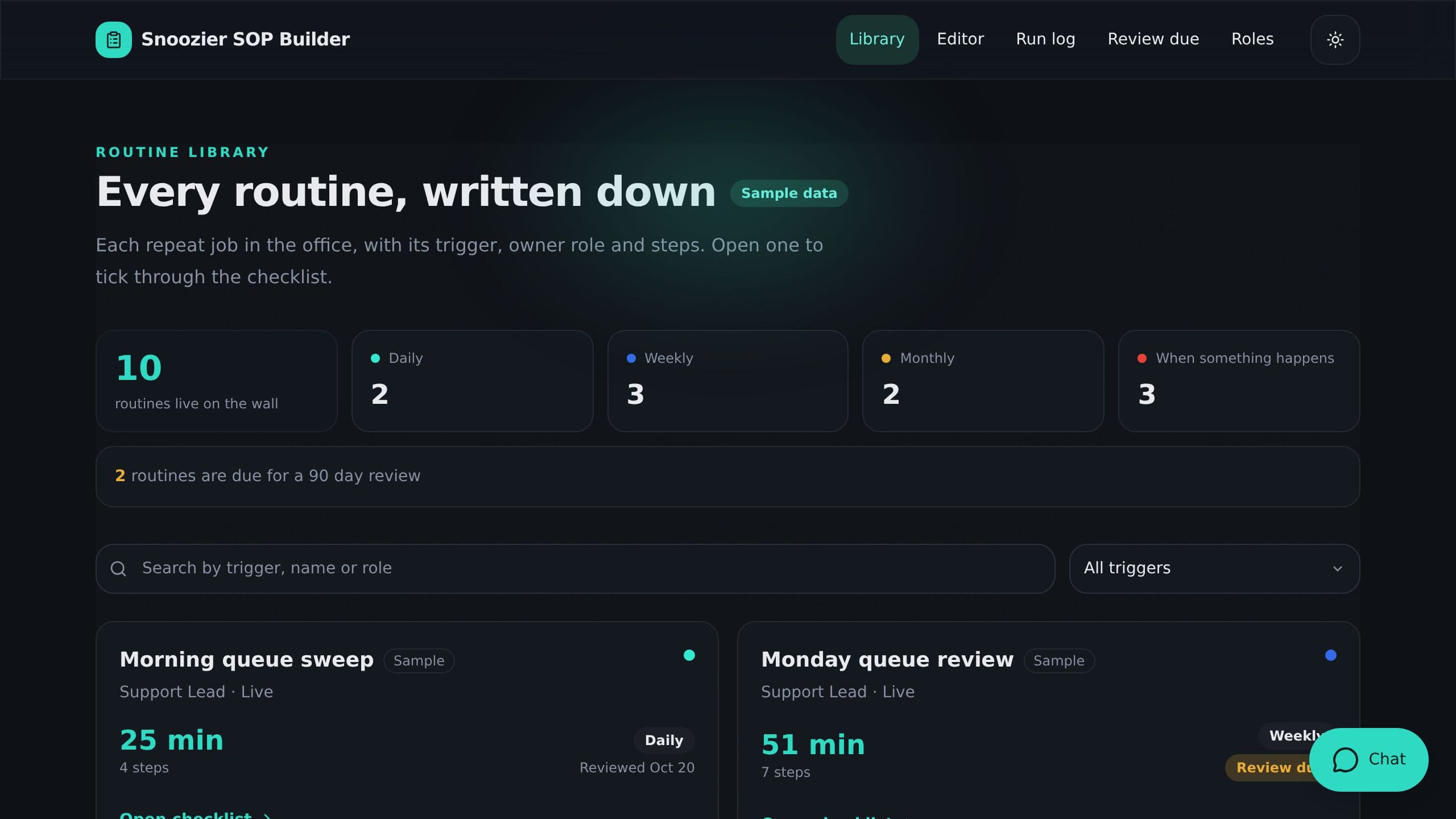The width and height of the screenshot is (1456, 819).
Task: Click the '4 steps' text
Action: point(144,768)
